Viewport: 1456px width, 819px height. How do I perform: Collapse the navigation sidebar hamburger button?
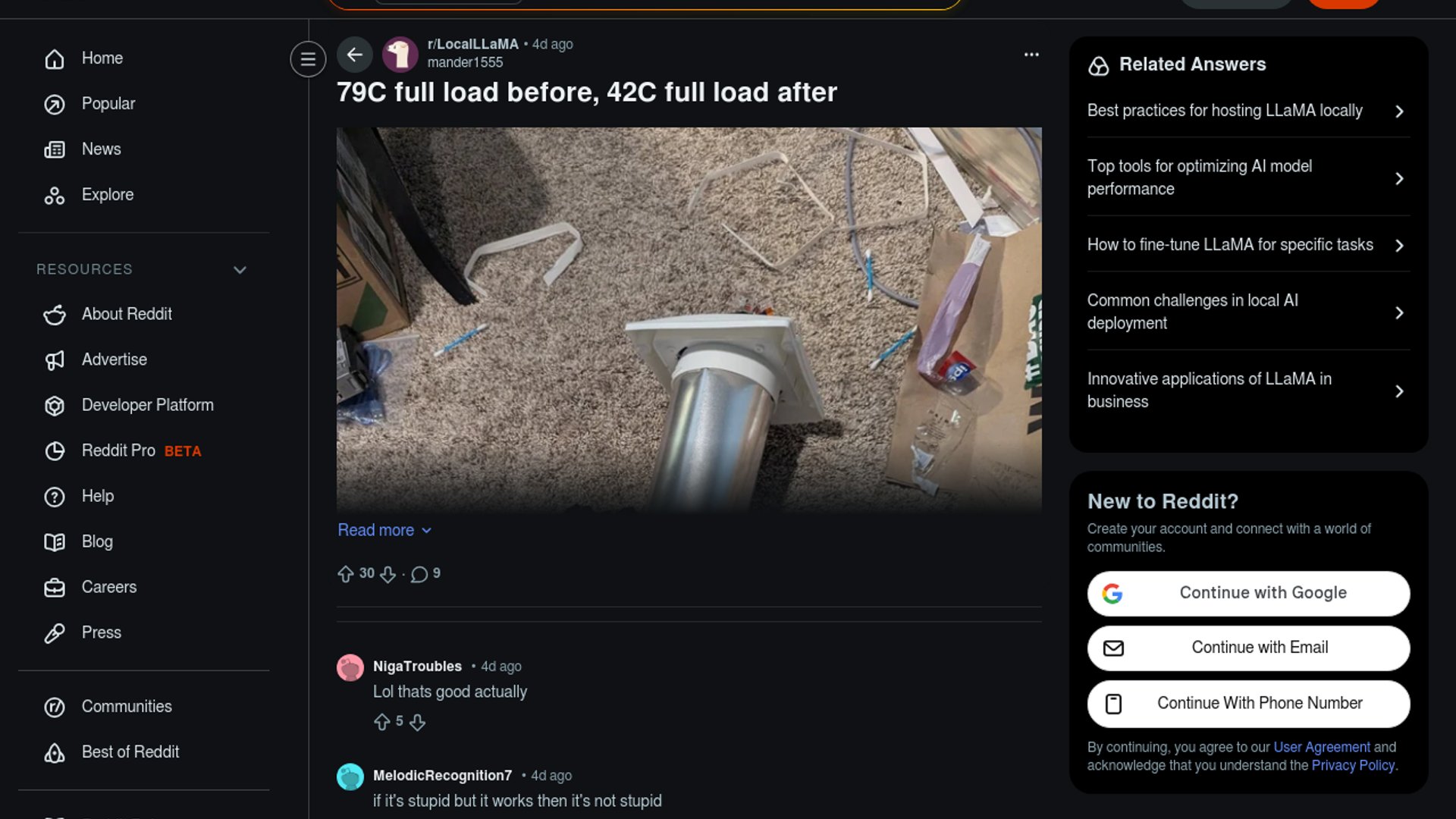coord(308,59)
